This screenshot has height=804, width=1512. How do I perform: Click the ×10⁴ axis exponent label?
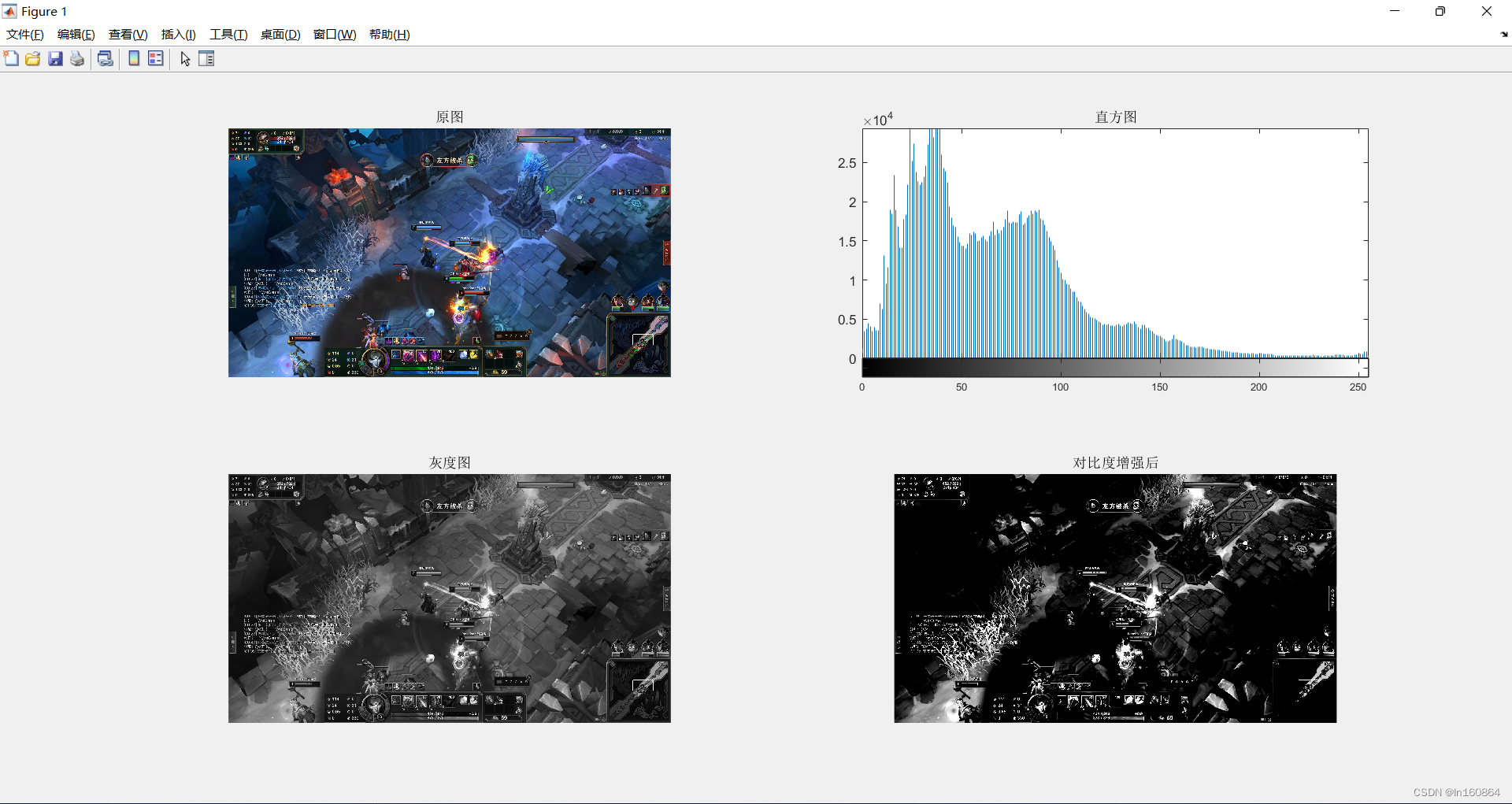pyautogui.click(x=878, y=119)
